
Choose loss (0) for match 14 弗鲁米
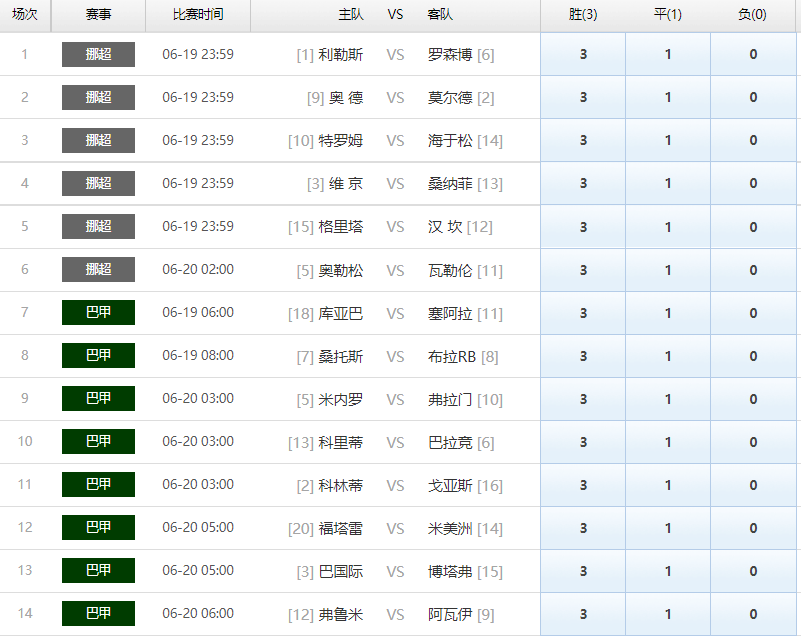(753, 614)
